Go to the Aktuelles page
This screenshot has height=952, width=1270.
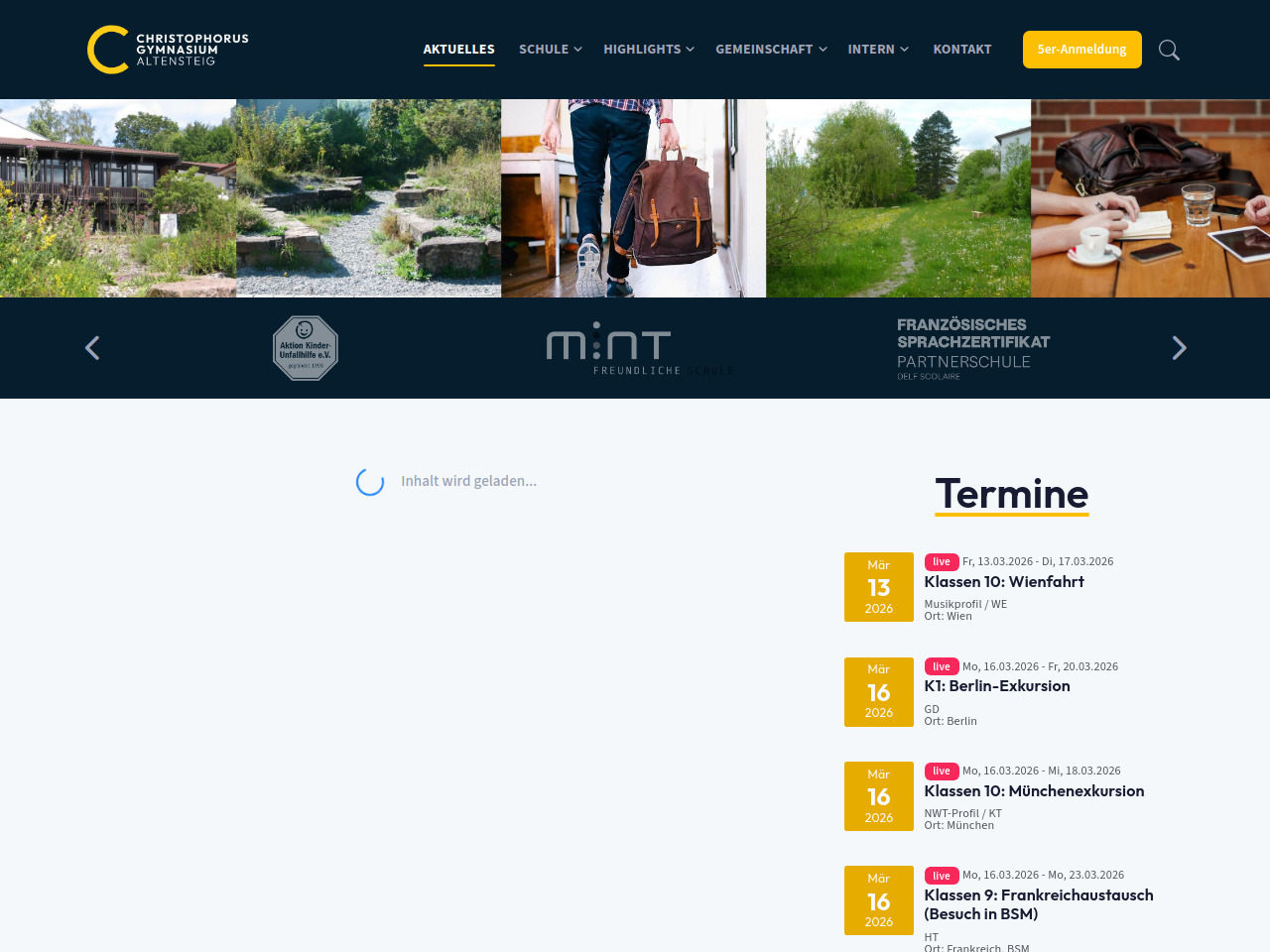click(x=458, y=50)
